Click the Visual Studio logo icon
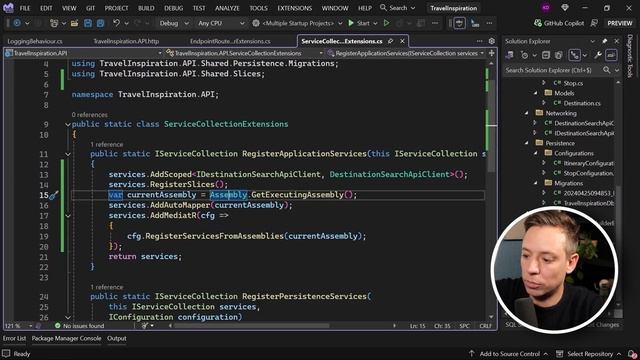 pyautogui.click(x=8, y=8)
